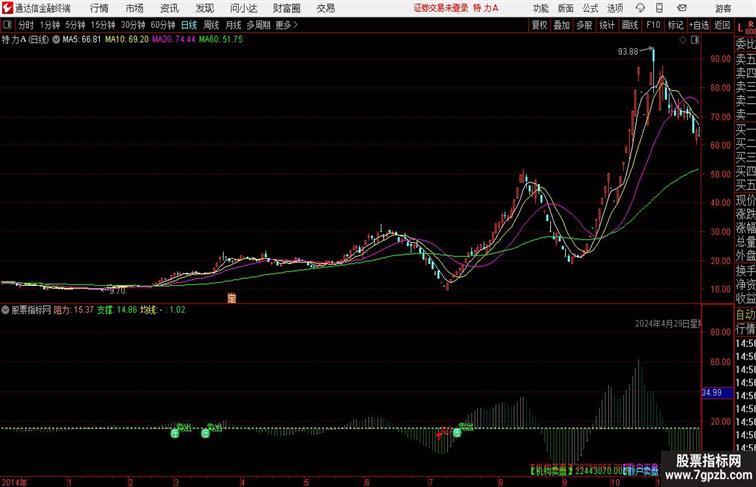The width and height of the screenshot is (756, 487).
Task: Click the diamond icon at chart corner
Action: [683, 40]
